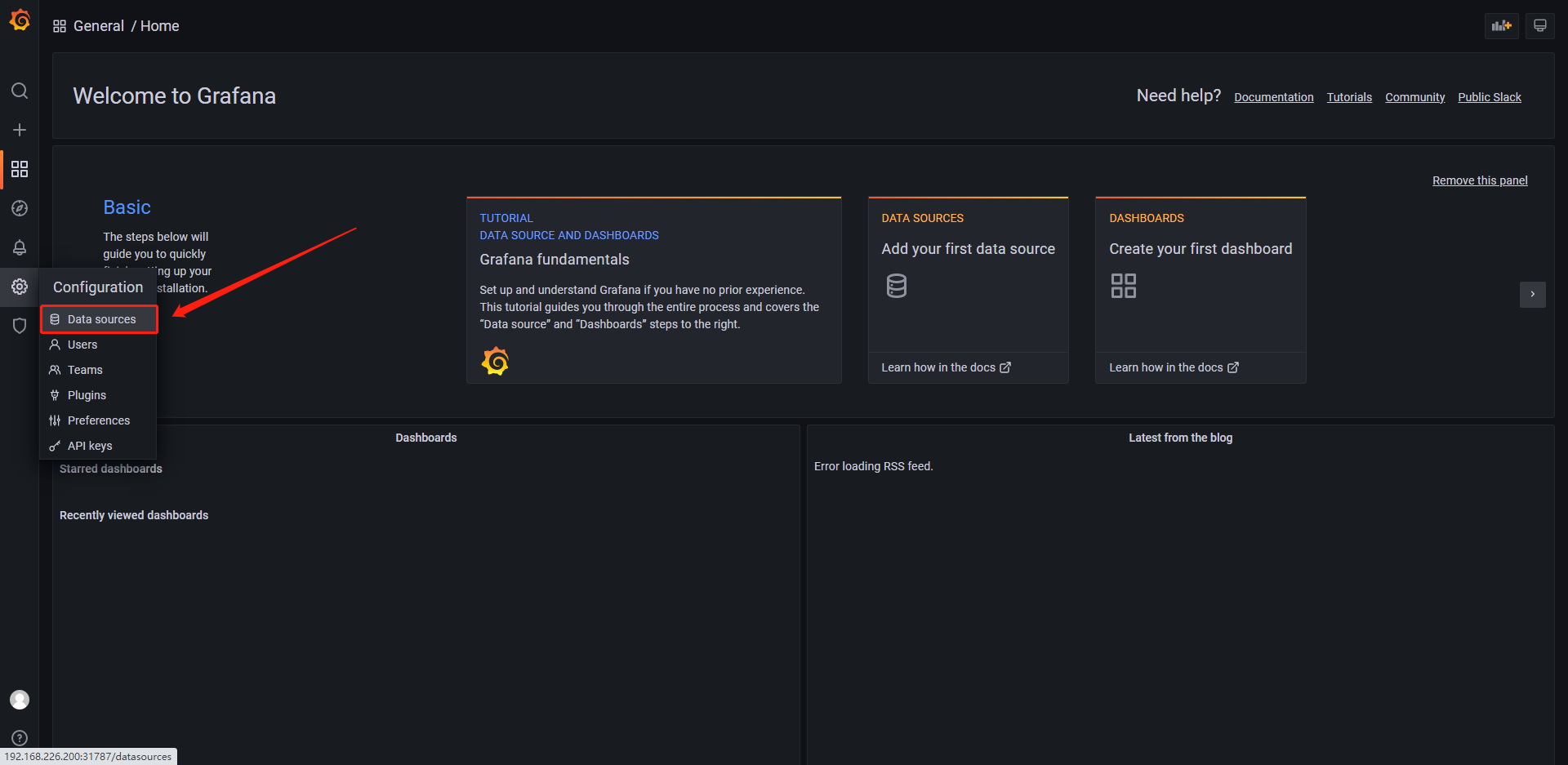Open the Alerting bell icon
This screenshot has width=1568, height=765.
[x=20, y=247]
